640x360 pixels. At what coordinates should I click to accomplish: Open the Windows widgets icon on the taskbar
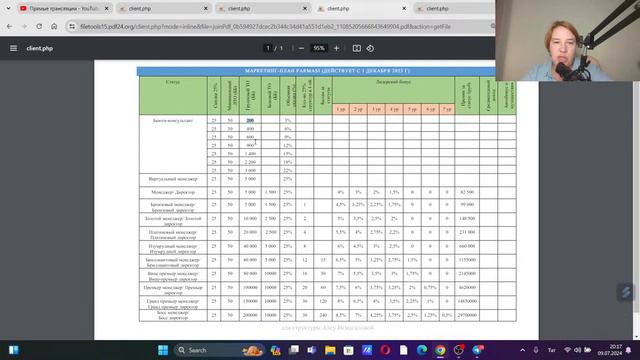coord(13,350)
